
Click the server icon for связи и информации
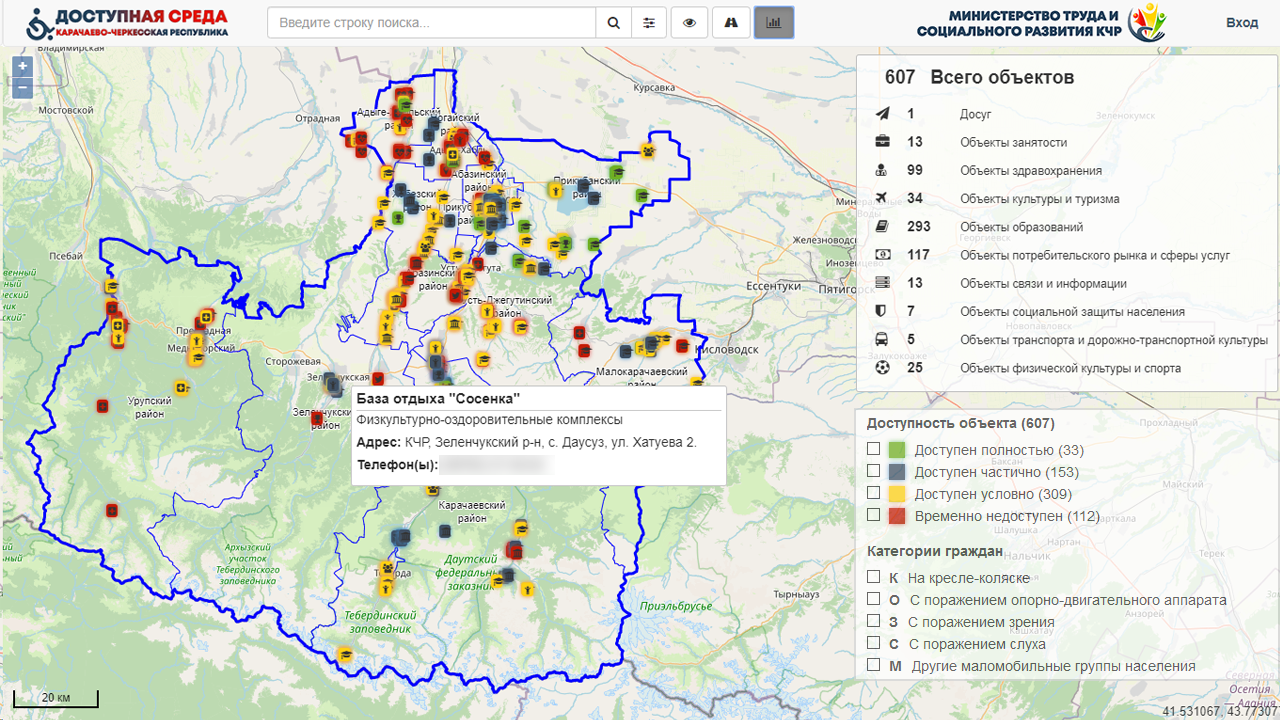882,283
